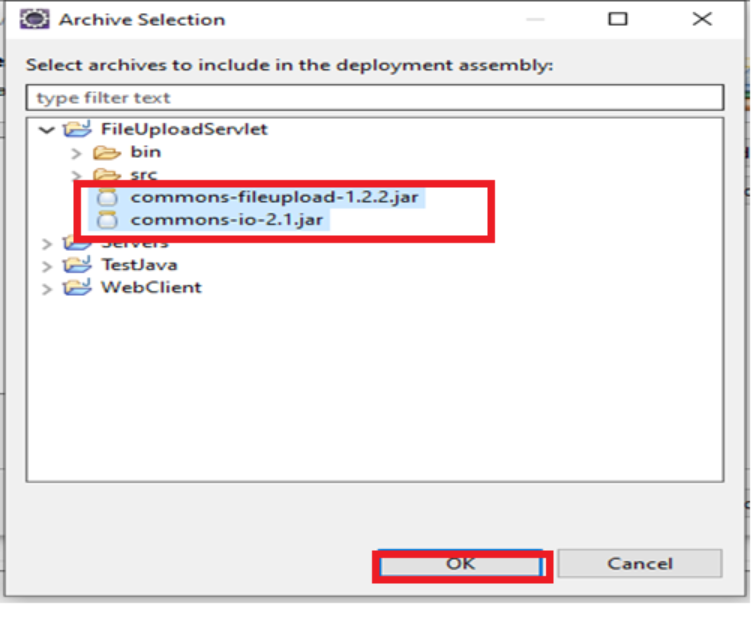The height and width of the screenshot is (642, 756).
Task: Click the Eclipse icon in the title bar
Action: [x=34, y=19]
